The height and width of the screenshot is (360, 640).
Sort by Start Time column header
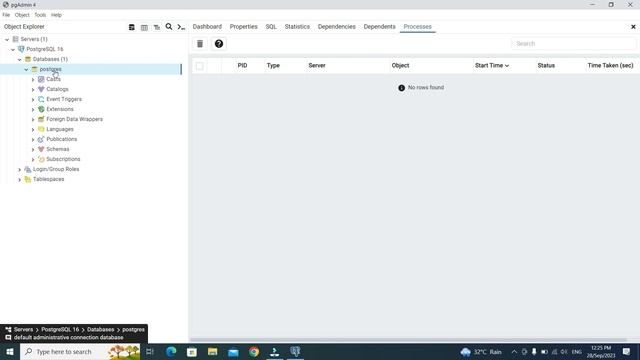[491, 65]
